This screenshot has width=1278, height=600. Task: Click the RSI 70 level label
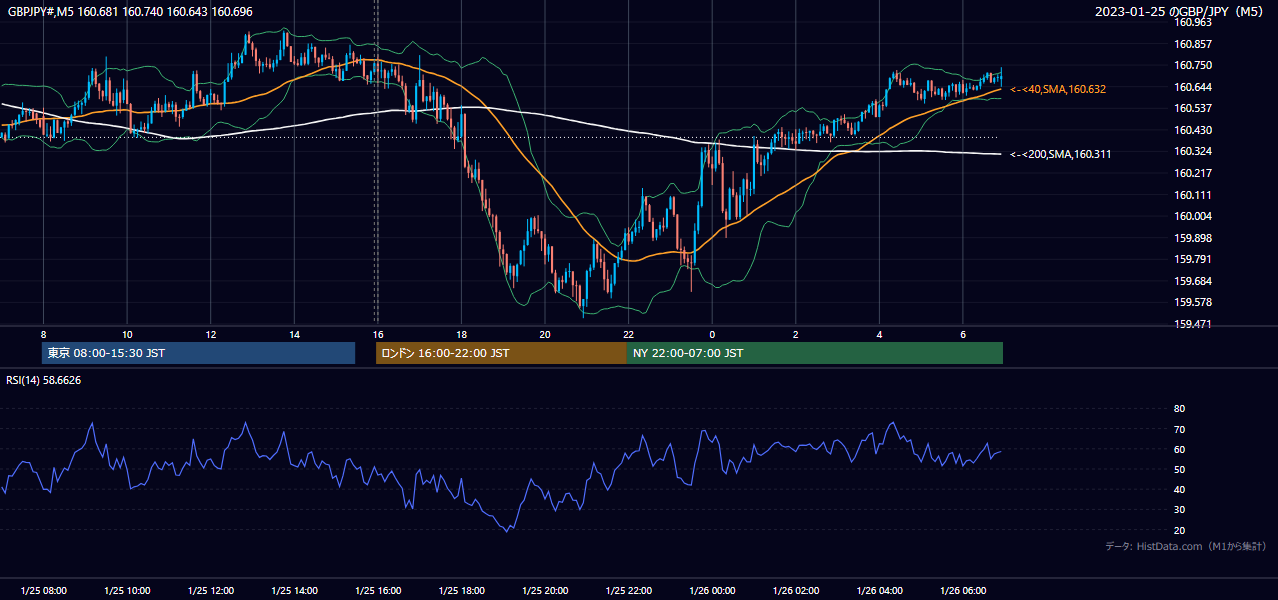pyautogui.click(x=1179, y=429)
